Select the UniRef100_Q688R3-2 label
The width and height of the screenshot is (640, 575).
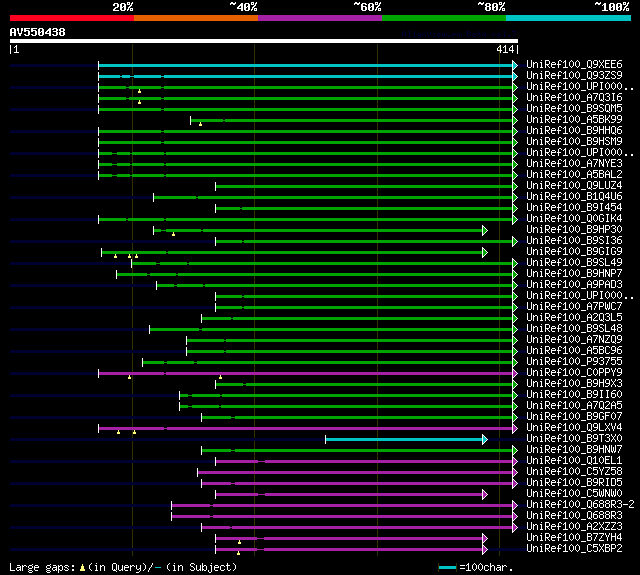(x=580, y=505)
